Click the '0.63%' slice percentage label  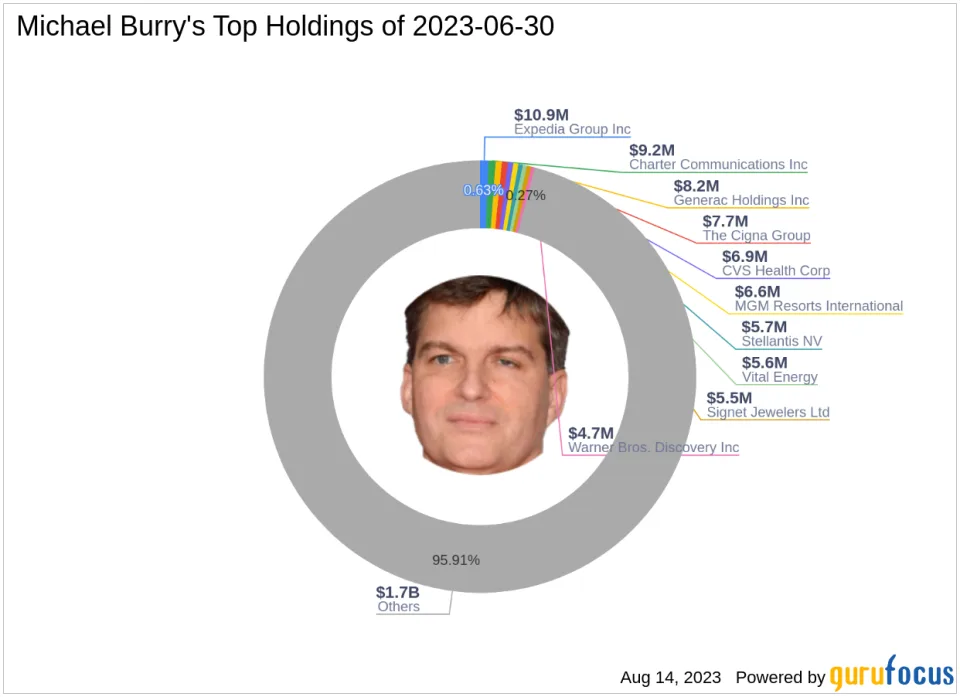click(484, 190)
